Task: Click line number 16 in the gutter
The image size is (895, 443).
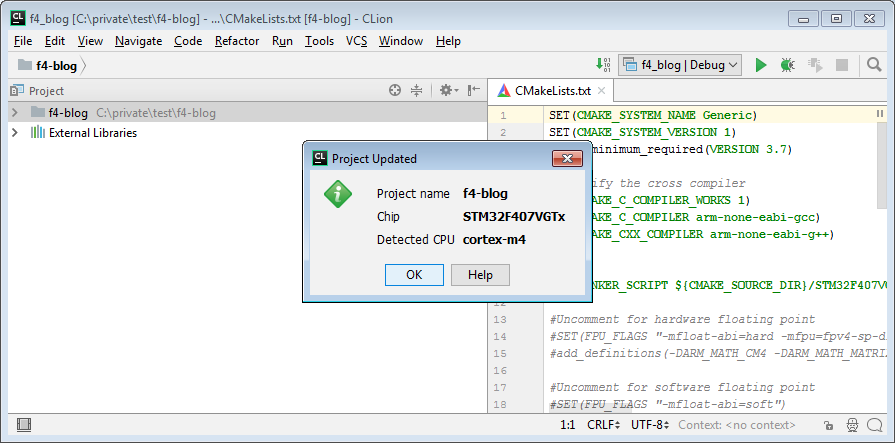Action: pyautogui.click(x=500, y=370)
